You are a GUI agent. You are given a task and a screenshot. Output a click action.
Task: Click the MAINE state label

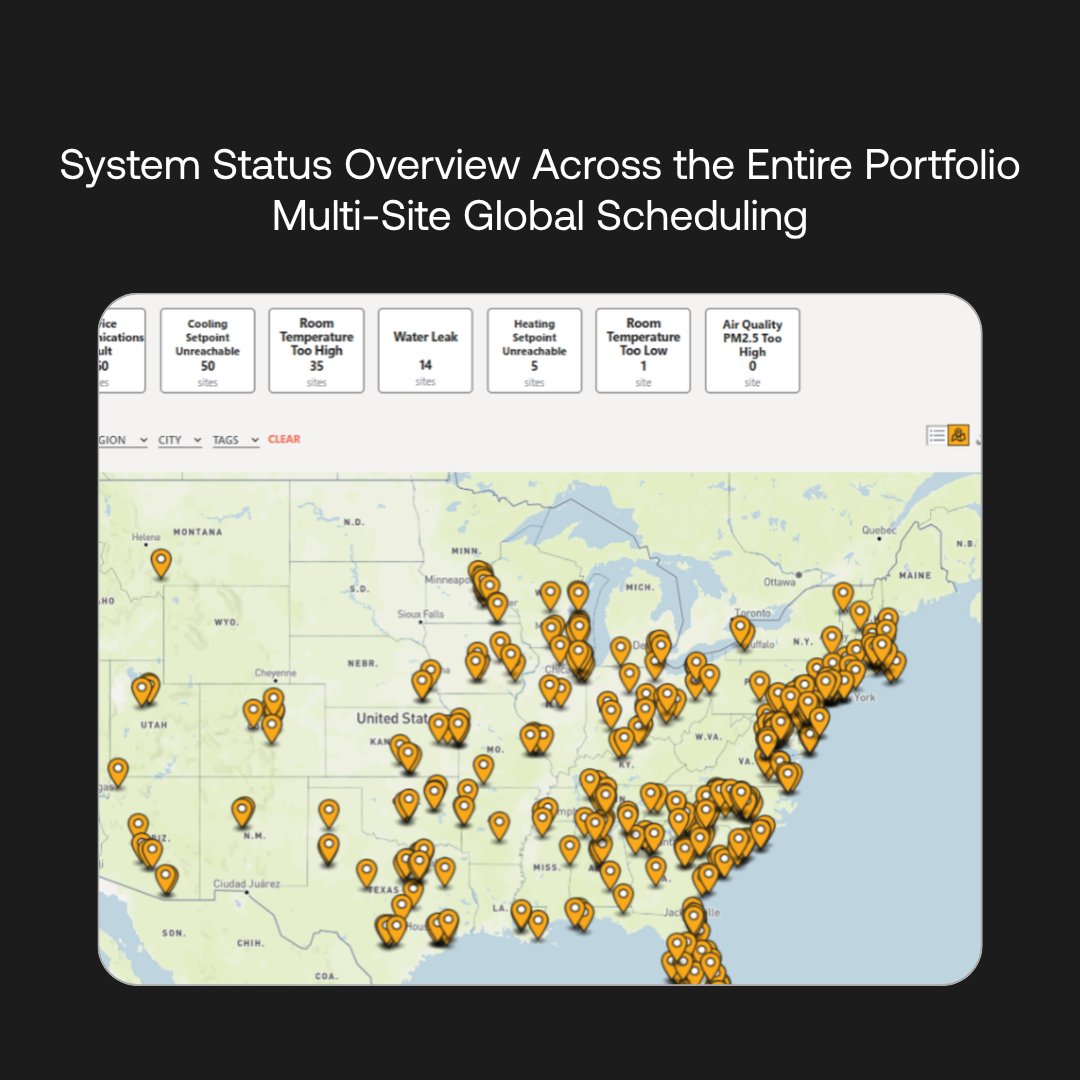[x=915, y=575]
